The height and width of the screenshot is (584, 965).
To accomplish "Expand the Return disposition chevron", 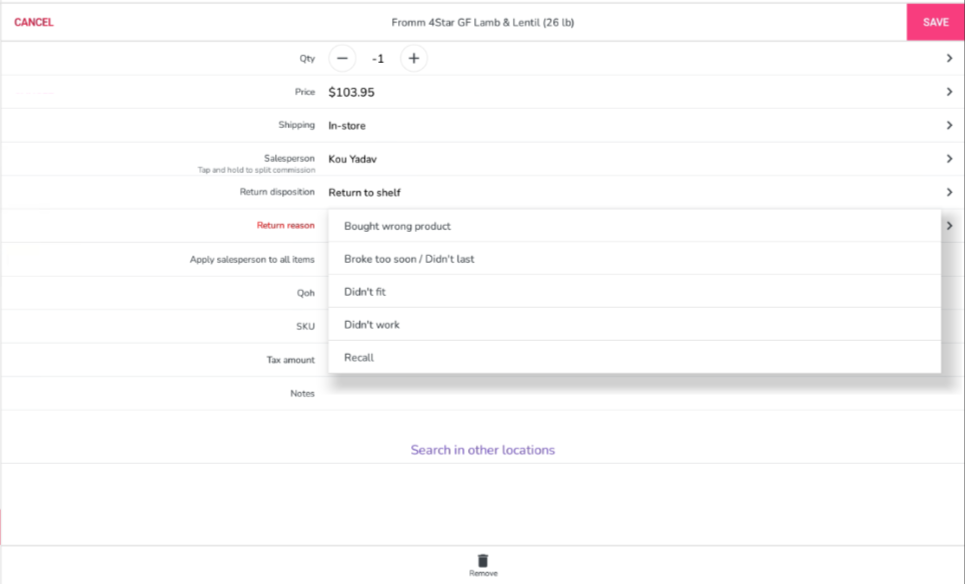I will pyautogui.click(x=949, y=192).
